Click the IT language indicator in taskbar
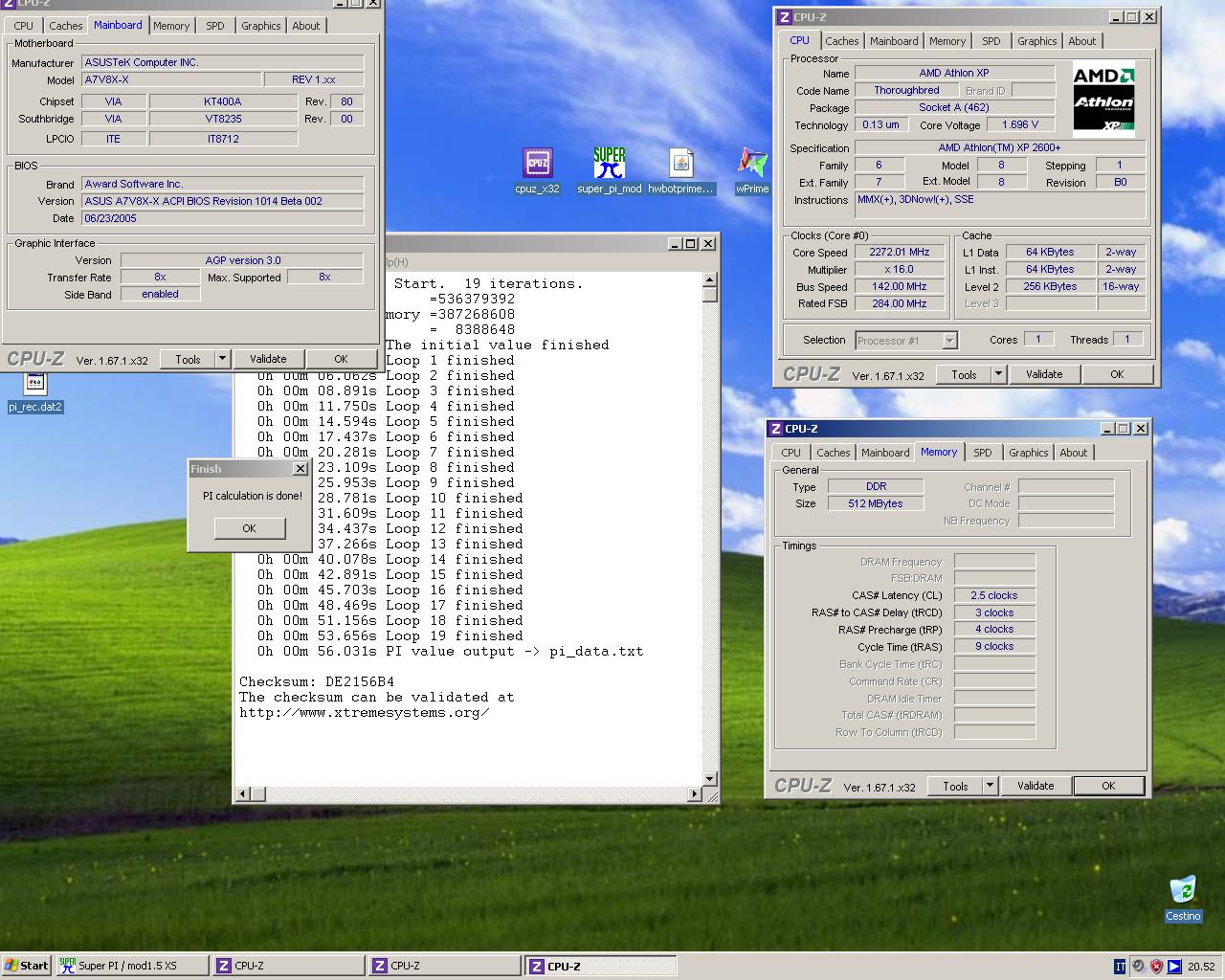 tap(1120, 966)
